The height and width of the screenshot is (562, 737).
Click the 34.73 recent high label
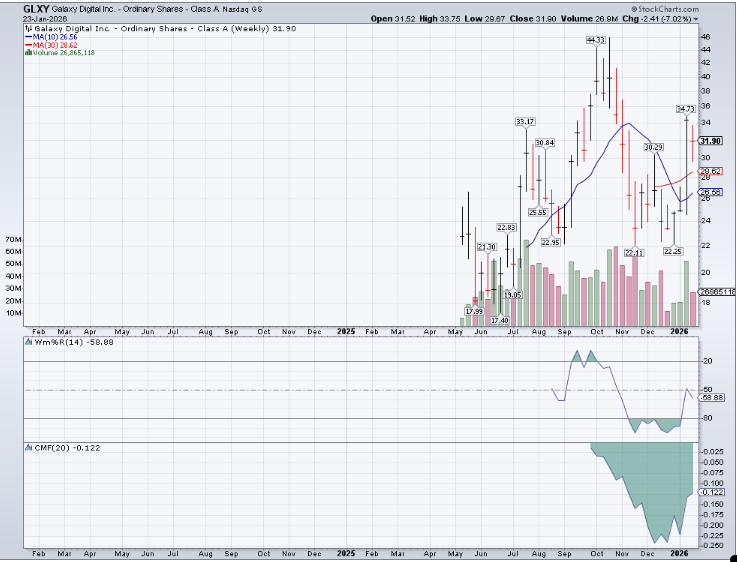coord(685,108)
